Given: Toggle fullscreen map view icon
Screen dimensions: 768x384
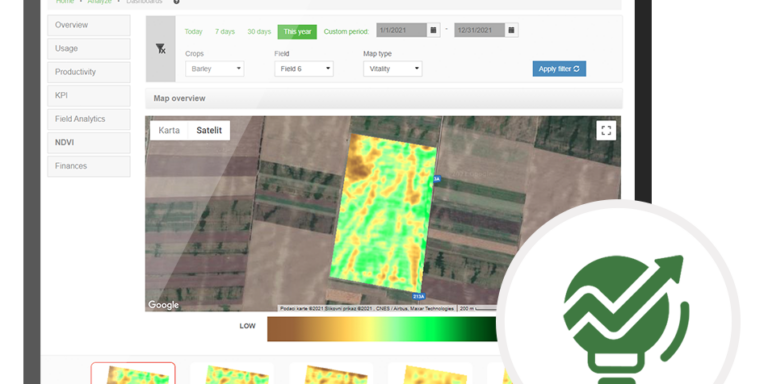Looking at the screenshot, I should click(x=606, y=130).
